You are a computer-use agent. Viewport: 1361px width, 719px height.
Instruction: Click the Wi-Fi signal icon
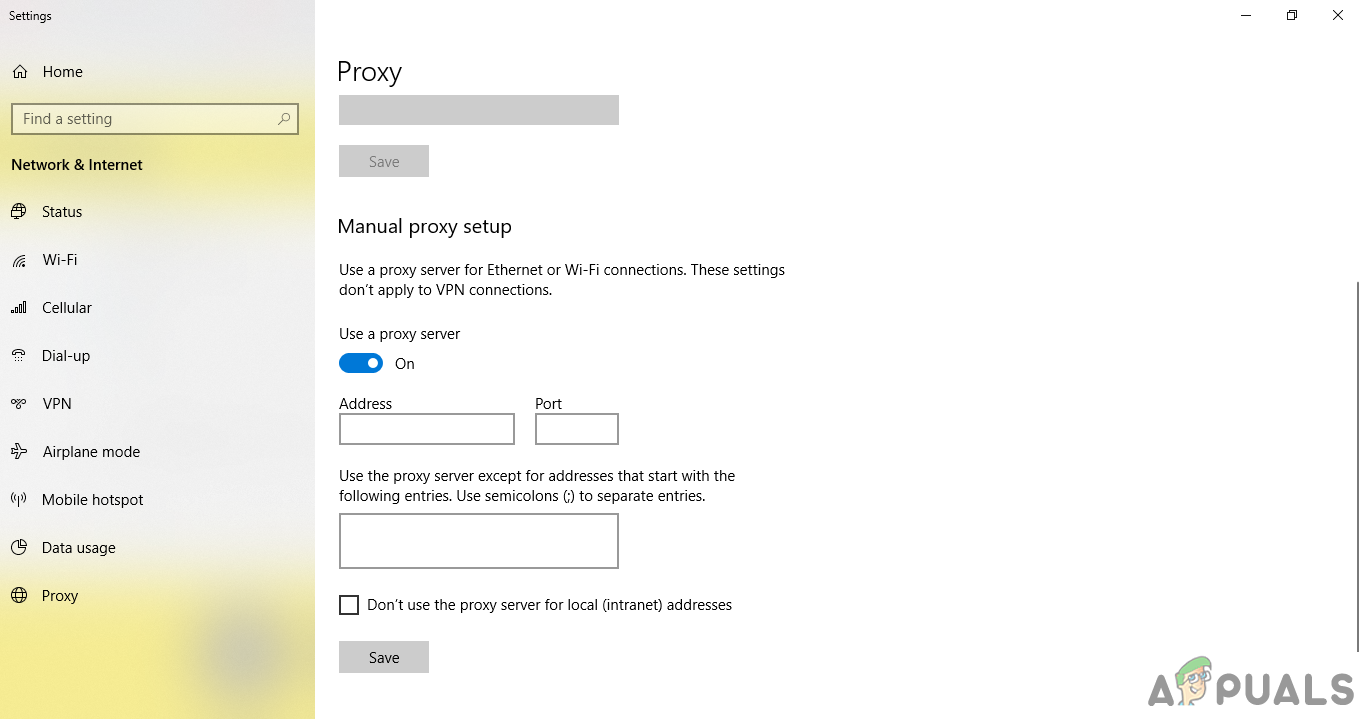pos(19,260)
